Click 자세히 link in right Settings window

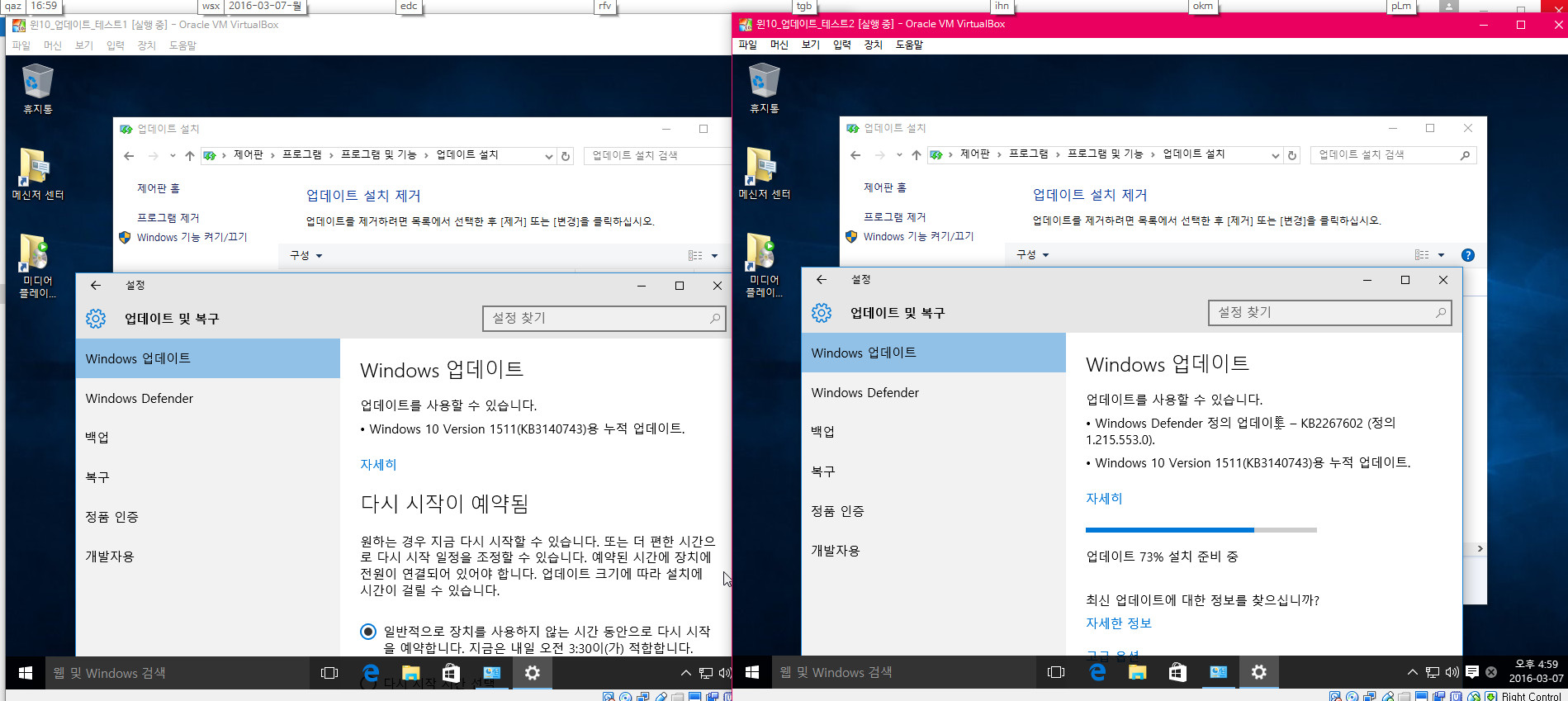coord(1104,499)
